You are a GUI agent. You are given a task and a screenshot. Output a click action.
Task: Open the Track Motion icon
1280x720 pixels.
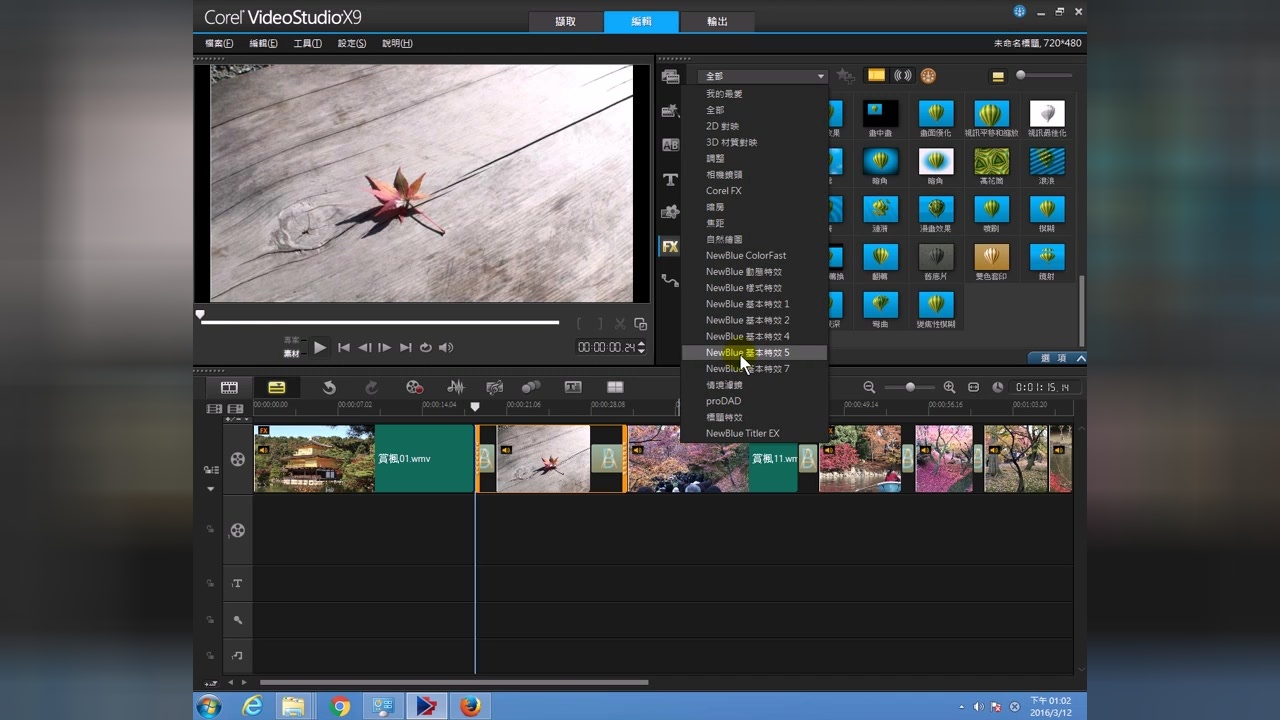point(531,387)
